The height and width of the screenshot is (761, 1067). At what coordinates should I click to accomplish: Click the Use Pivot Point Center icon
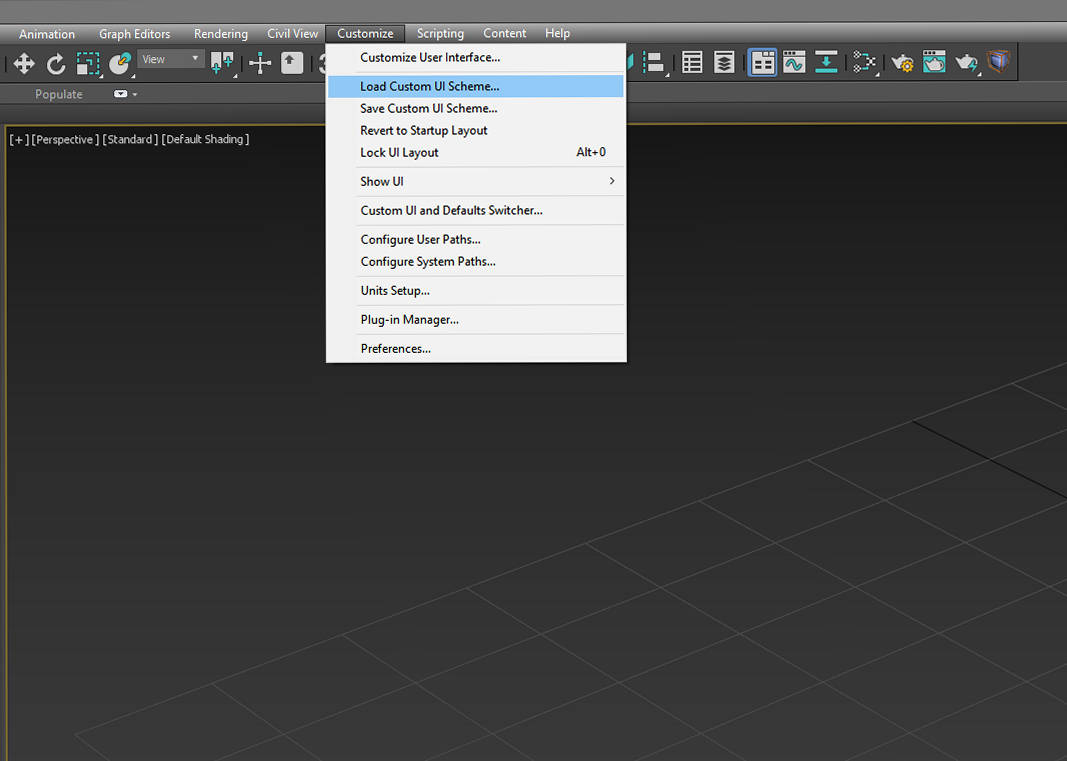223,63
